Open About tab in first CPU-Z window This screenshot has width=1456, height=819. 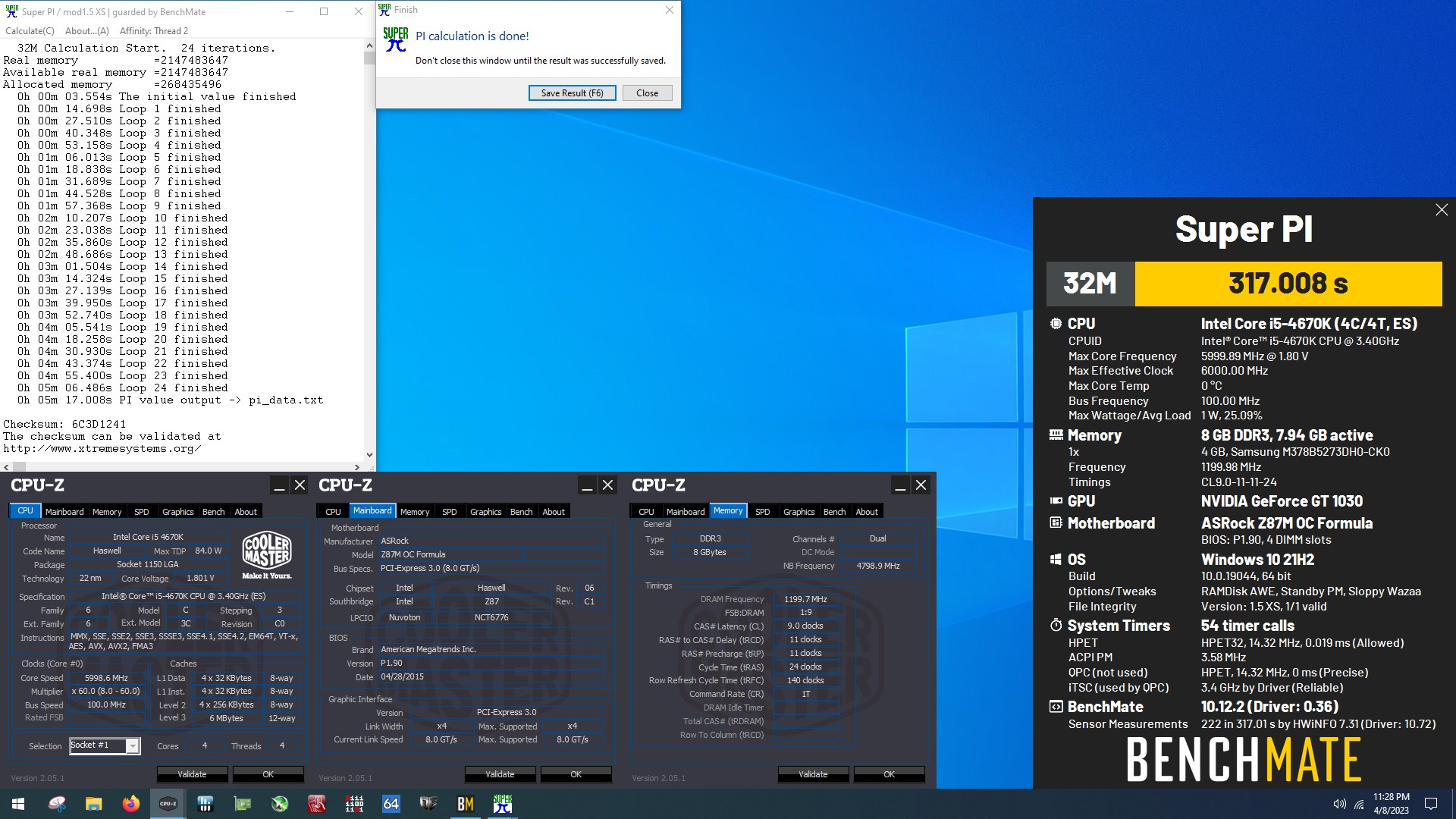click(x=246, y=512)
